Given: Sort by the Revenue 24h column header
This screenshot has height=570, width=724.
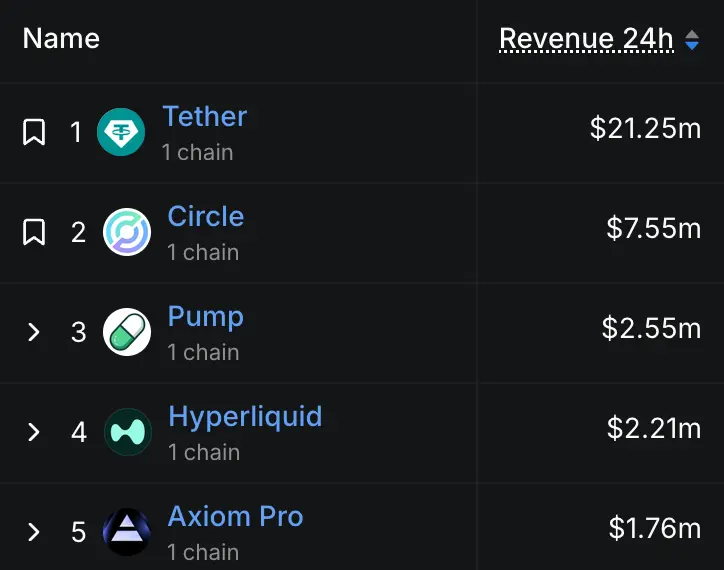Looking at the screenshot, I should [x=586, y=39].
